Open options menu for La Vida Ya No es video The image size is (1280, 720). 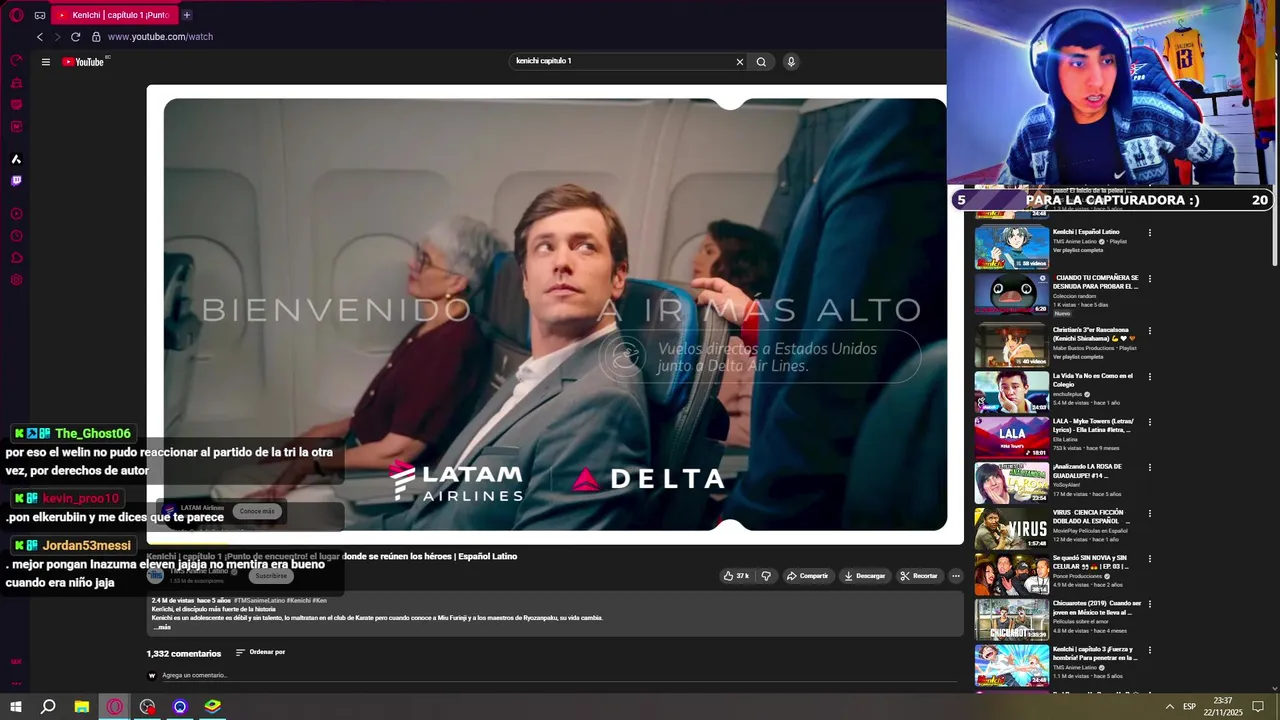(1150, 377)
